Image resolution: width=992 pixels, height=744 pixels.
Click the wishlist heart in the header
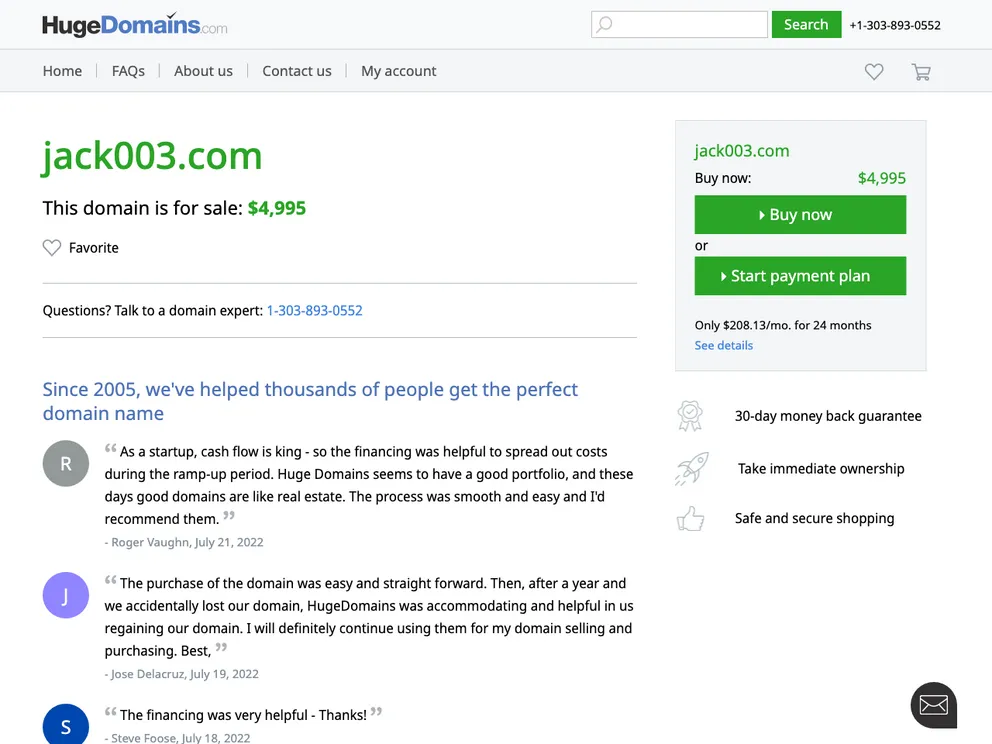tap(873, 71)
